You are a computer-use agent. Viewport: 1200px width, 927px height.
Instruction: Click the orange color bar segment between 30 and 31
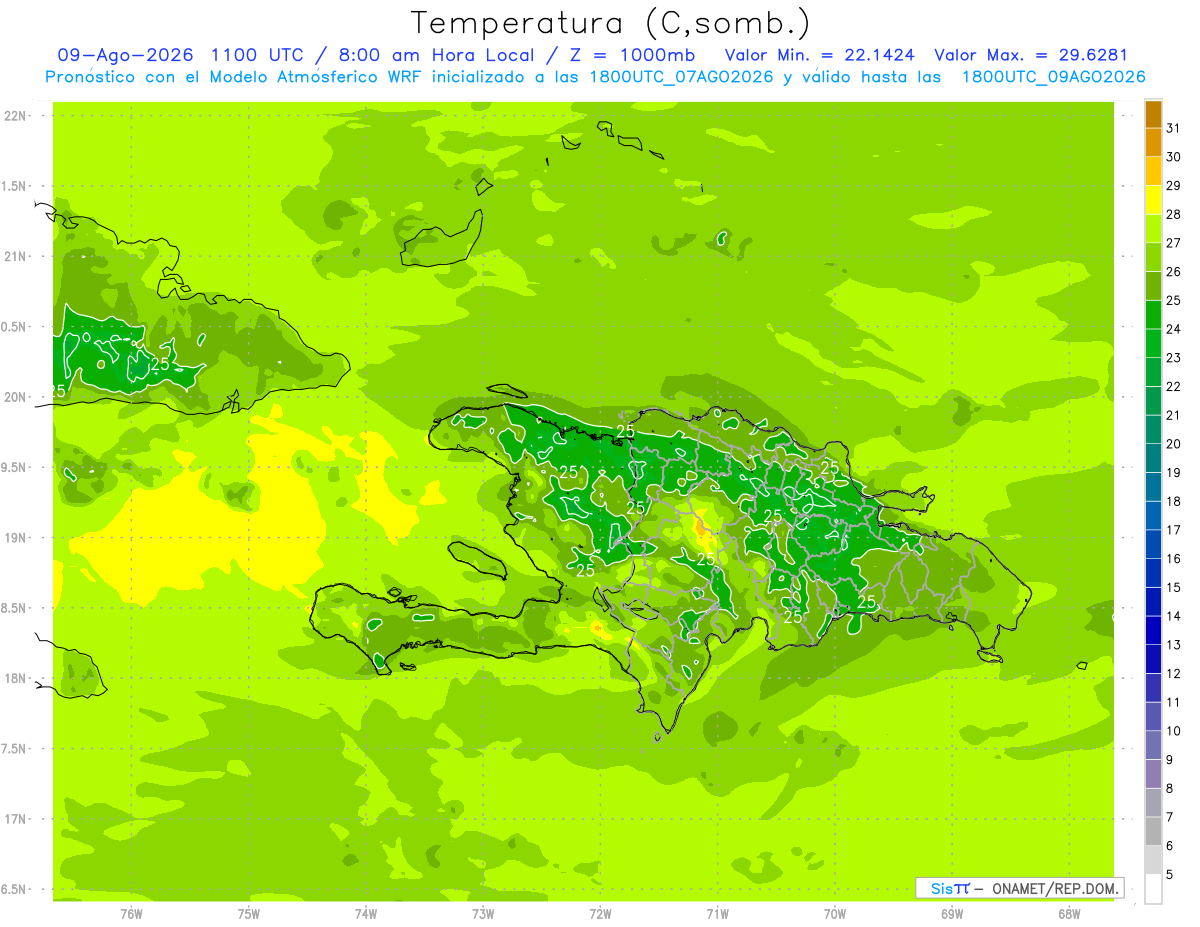click(x=1154, y=143)
